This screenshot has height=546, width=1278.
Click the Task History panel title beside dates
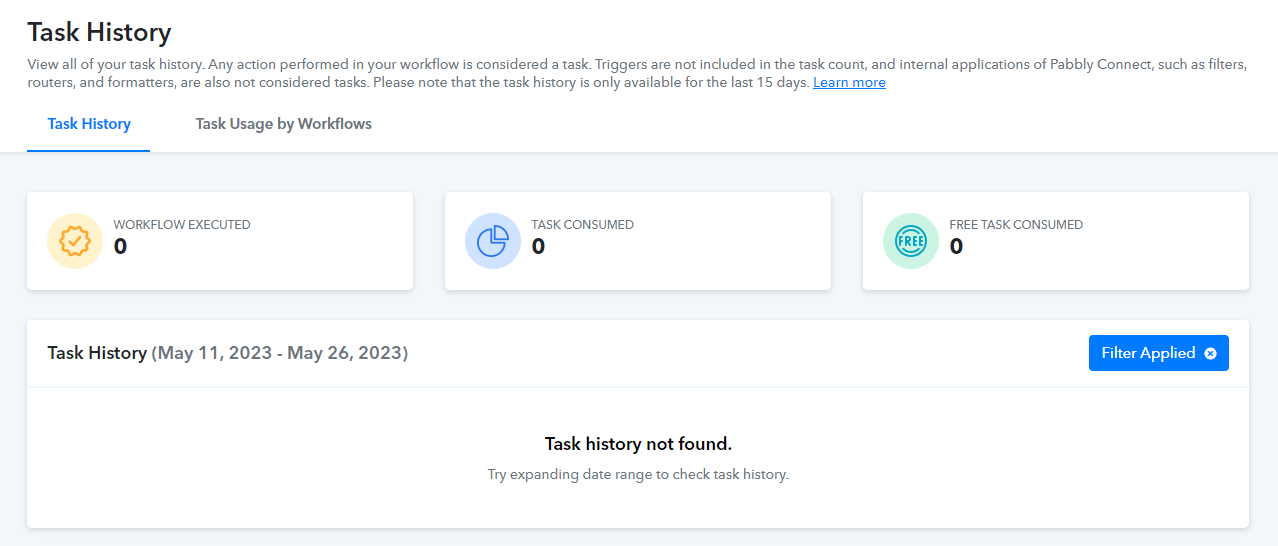point(97,353)
